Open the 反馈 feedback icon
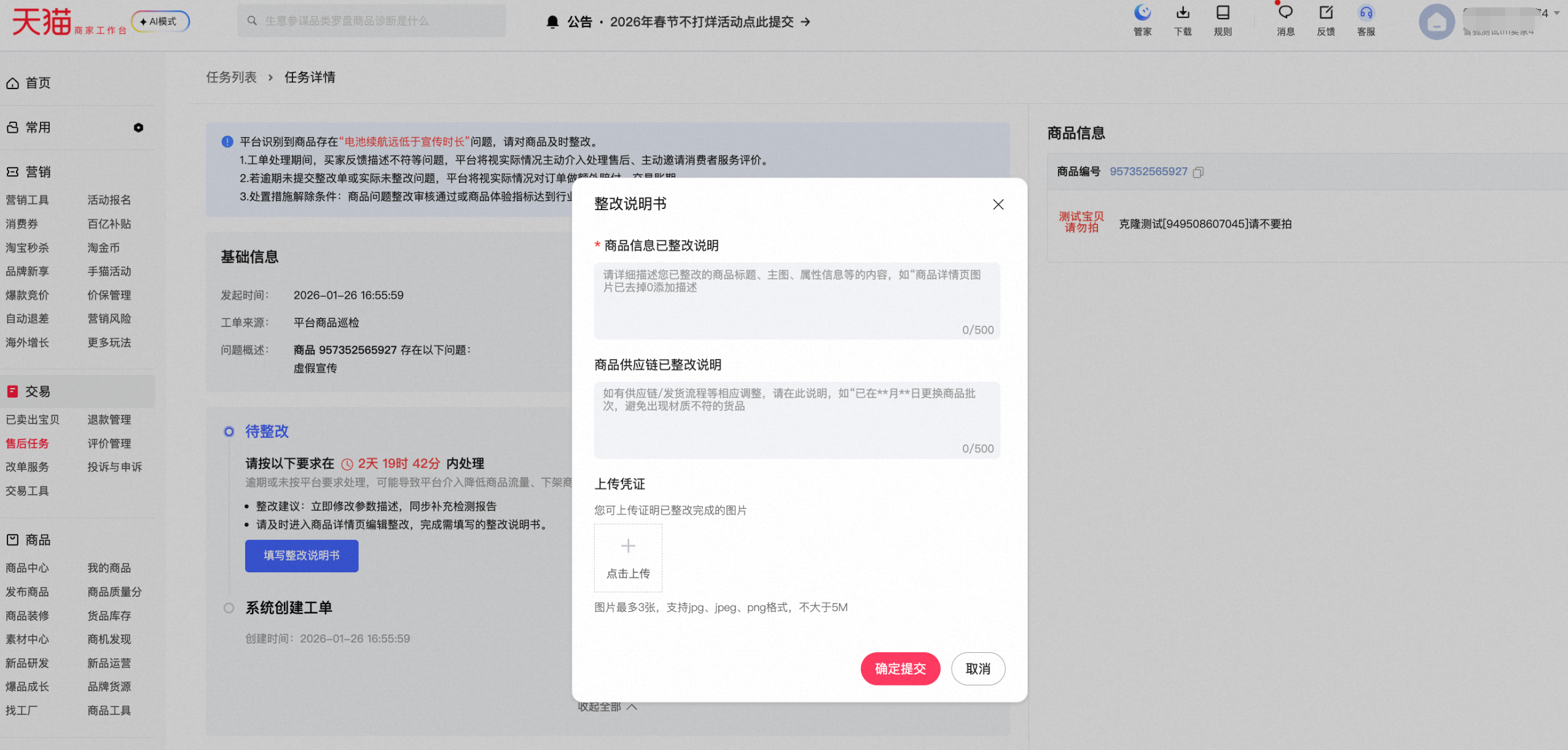 tap(1326, 13)
